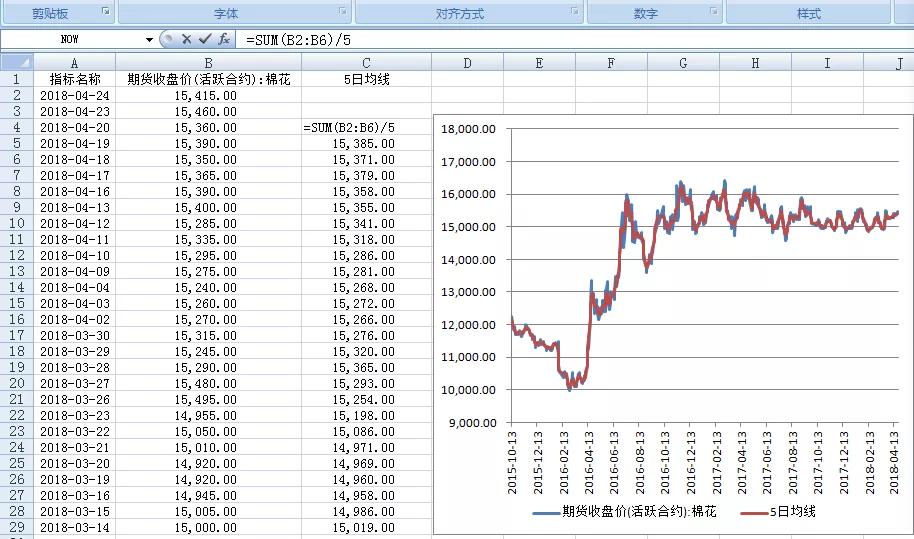Select chart legend entry 5日均线

[x=778, y=512]
